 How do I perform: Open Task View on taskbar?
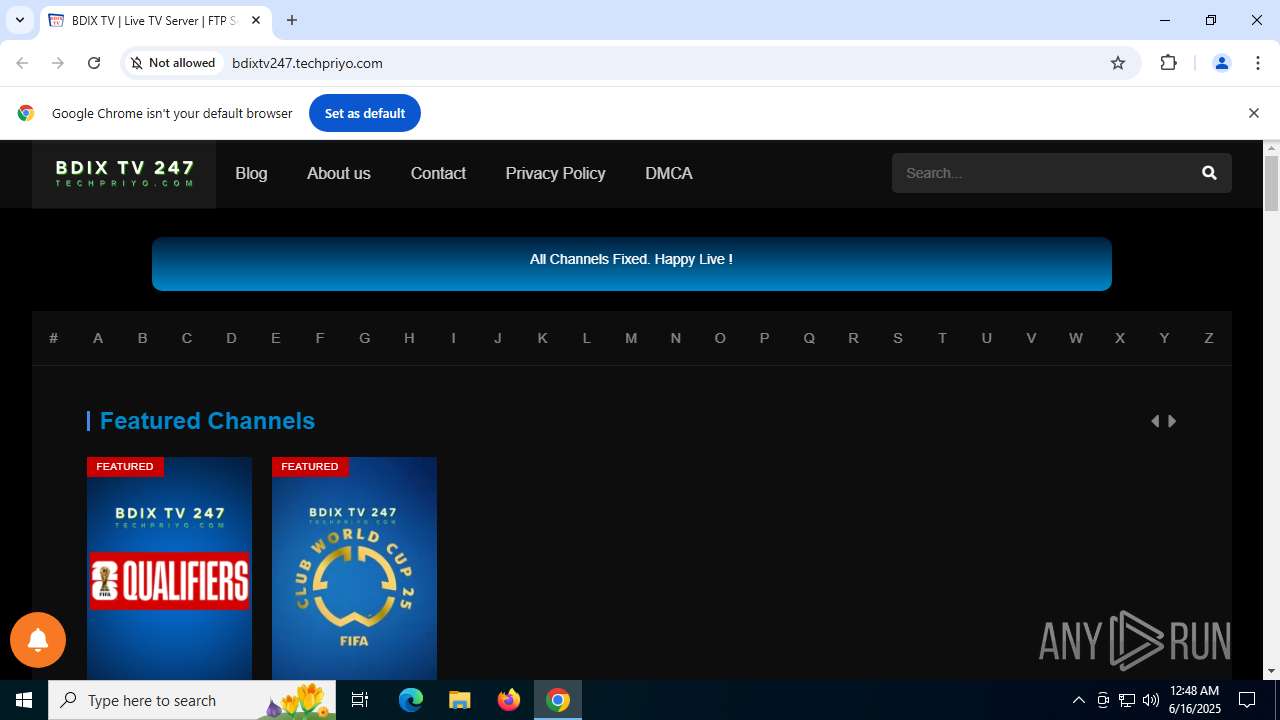click(x=360, y=700)
